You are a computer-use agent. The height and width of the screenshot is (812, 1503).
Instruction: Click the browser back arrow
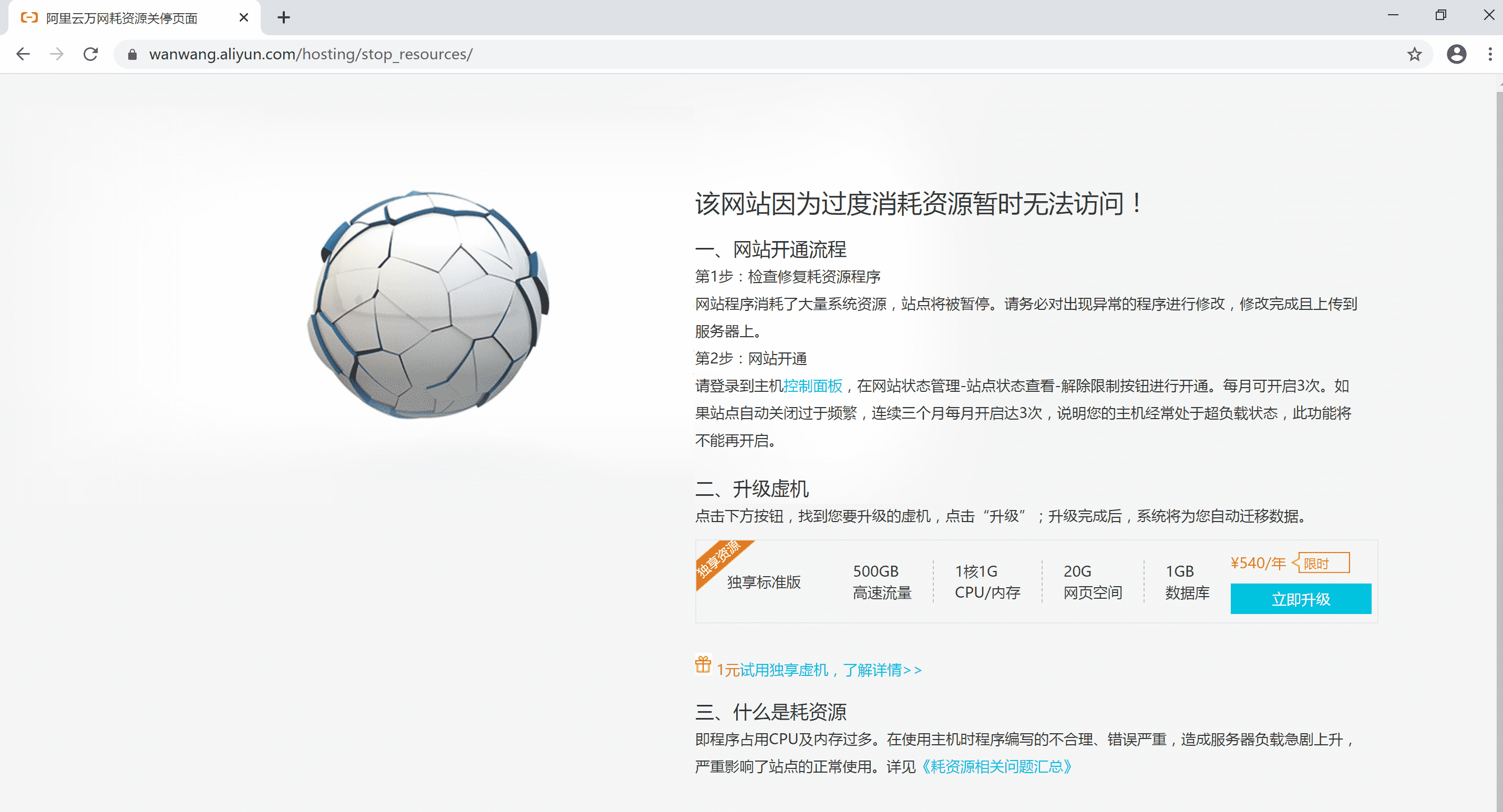[23, 54]
